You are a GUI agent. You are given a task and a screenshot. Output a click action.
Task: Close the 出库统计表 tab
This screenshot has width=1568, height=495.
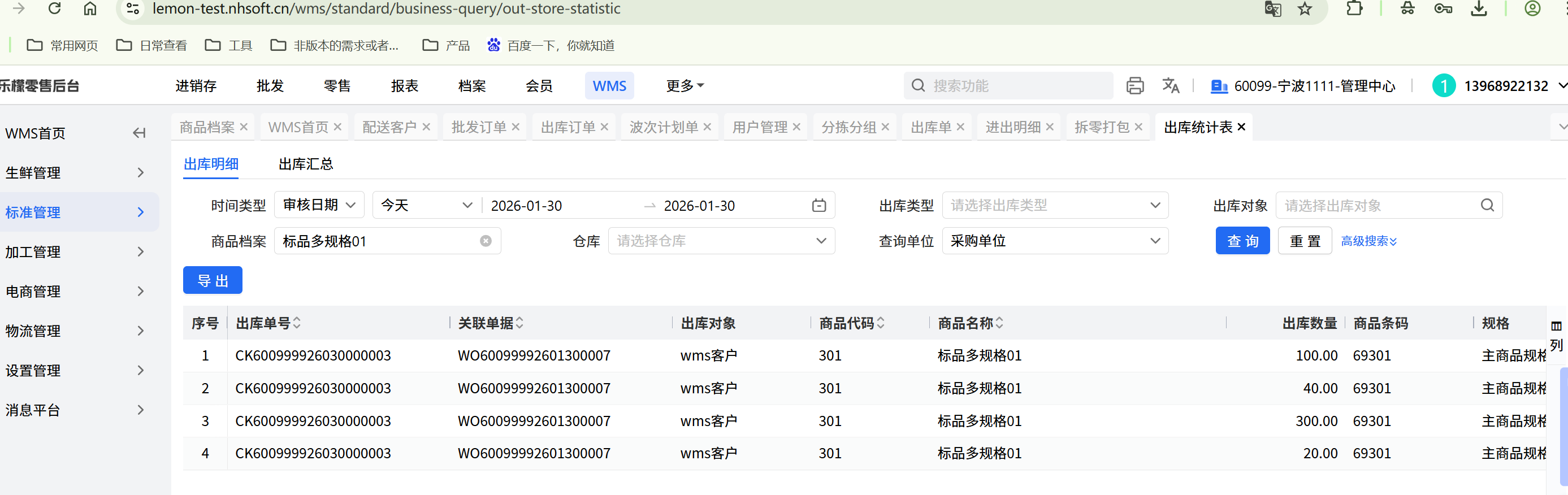click(x=1242, y=127)
